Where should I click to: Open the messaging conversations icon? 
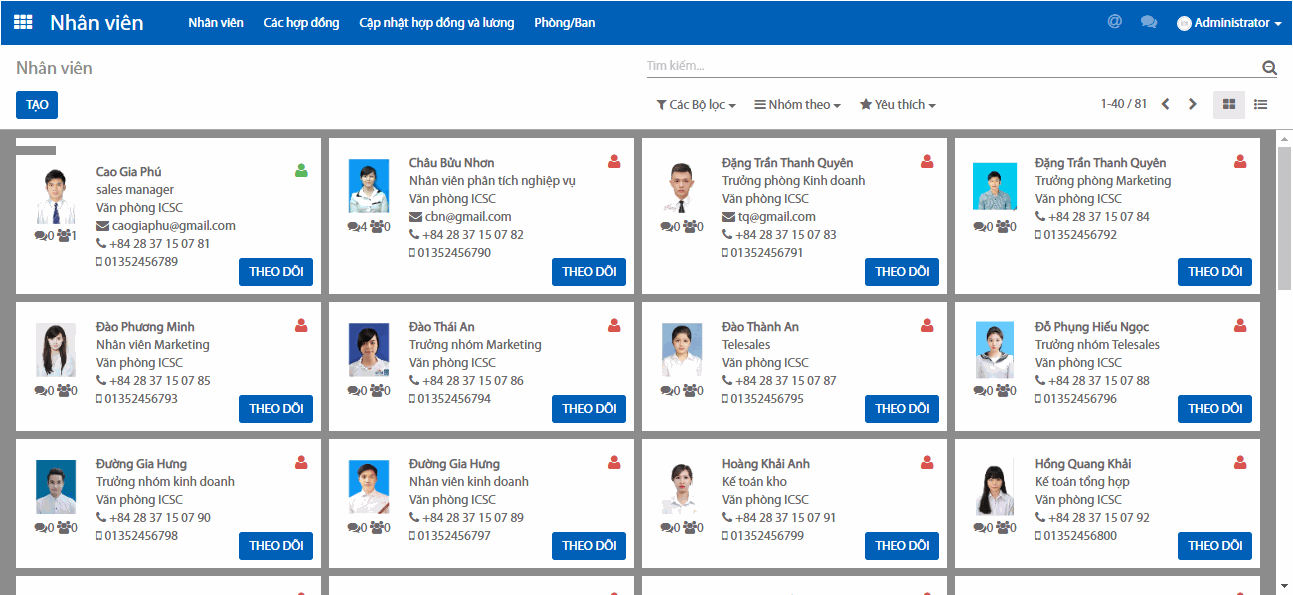tap(1148, 20)
